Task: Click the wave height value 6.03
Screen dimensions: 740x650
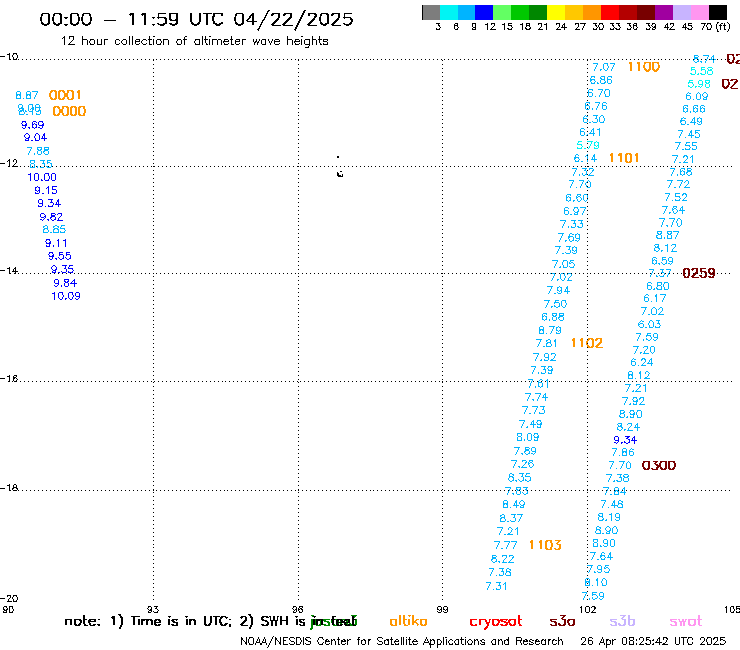Action: click(x=649, y=324)
